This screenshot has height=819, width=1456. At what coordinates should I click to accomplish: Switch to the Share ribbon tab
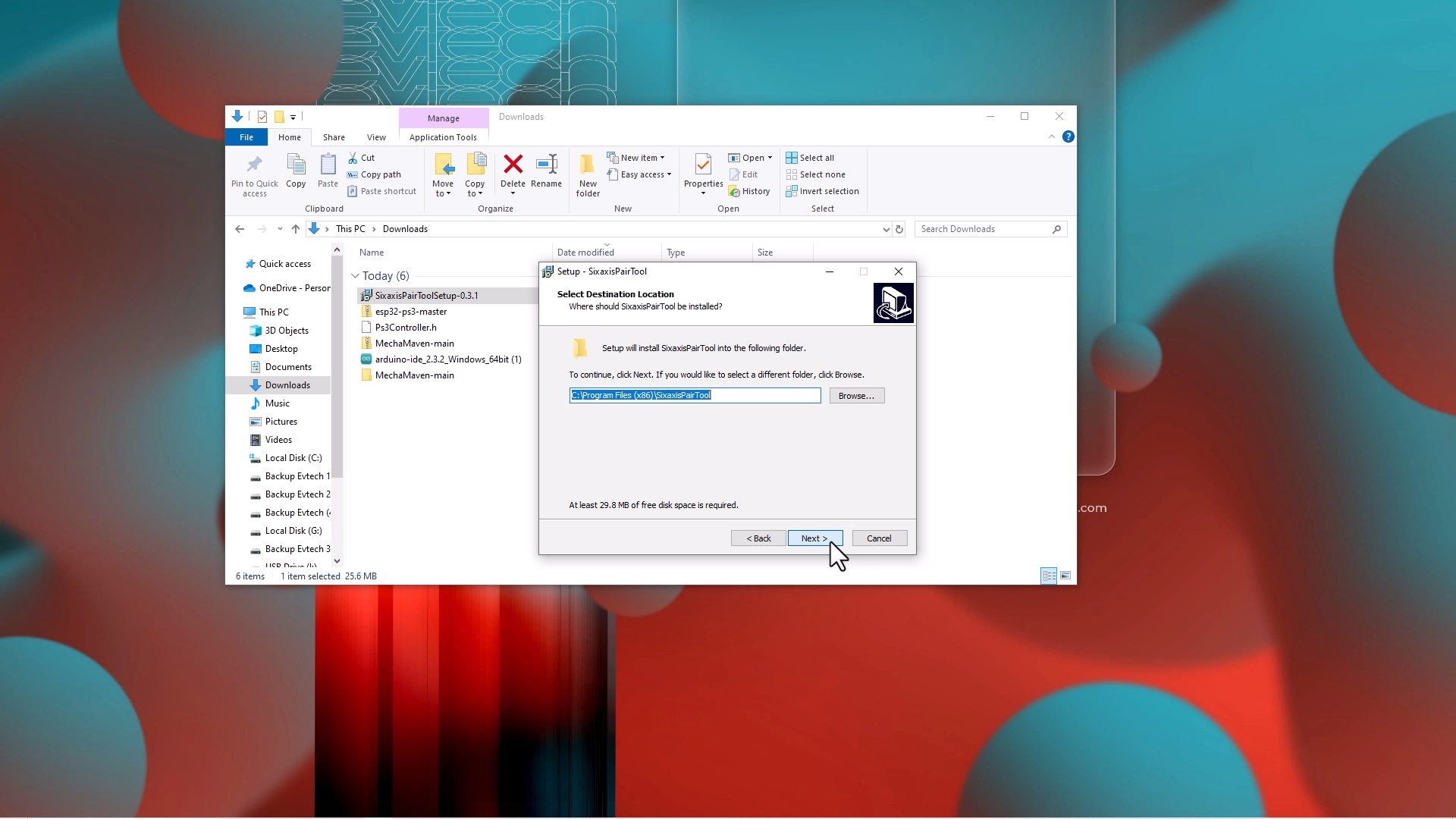(334, 137)
